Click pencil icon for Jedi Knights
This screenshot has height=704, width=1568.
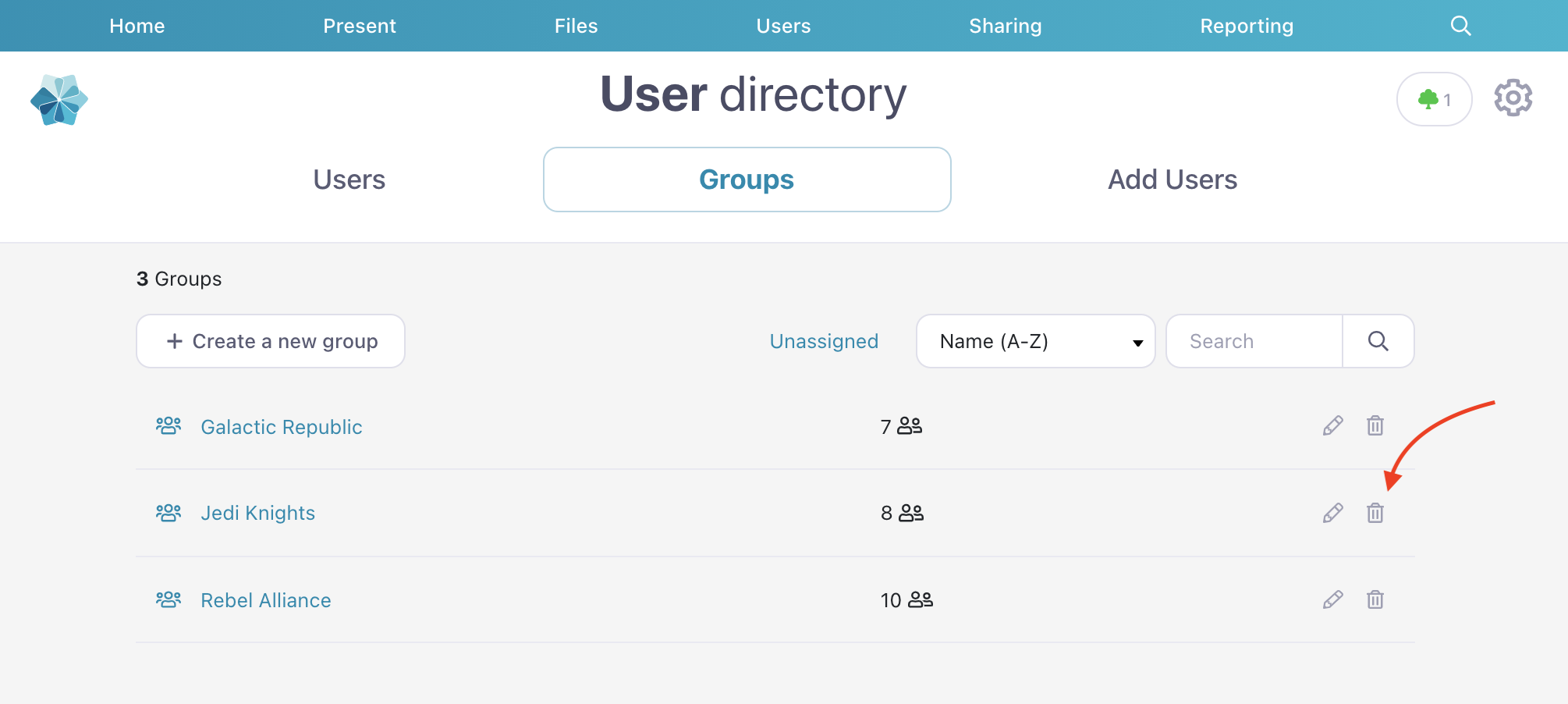[x=1332, y=513]
